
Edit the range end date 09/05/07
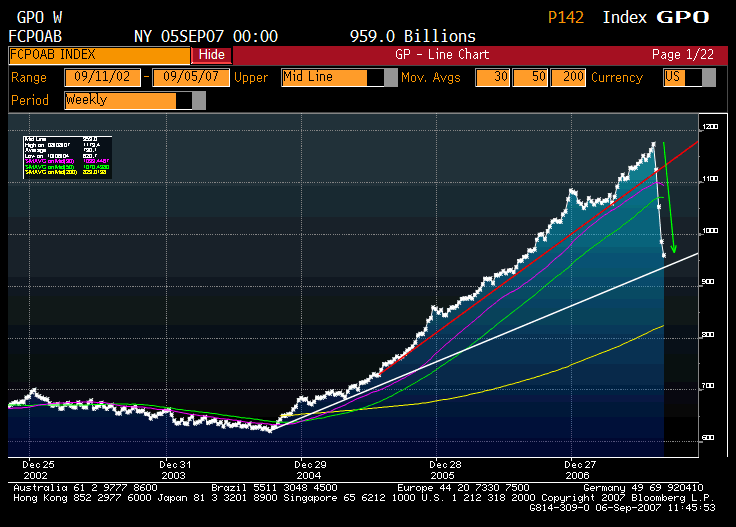pos(190,77)
